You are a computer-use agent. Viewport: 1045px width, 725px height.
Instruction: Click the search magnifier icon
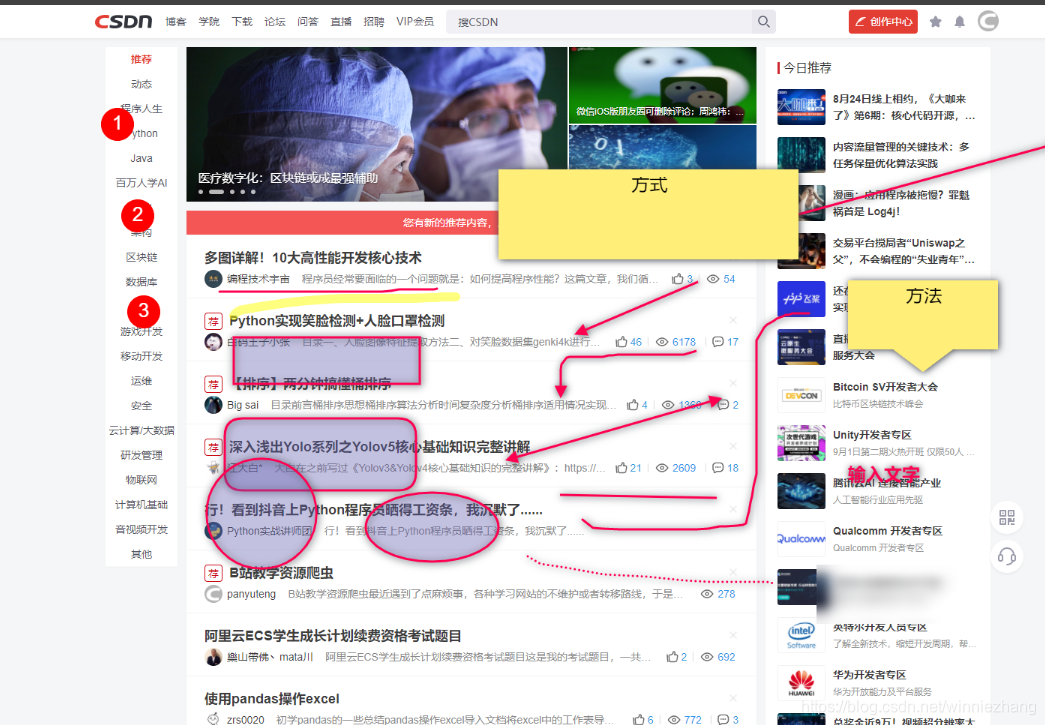[x=764, y=22]
